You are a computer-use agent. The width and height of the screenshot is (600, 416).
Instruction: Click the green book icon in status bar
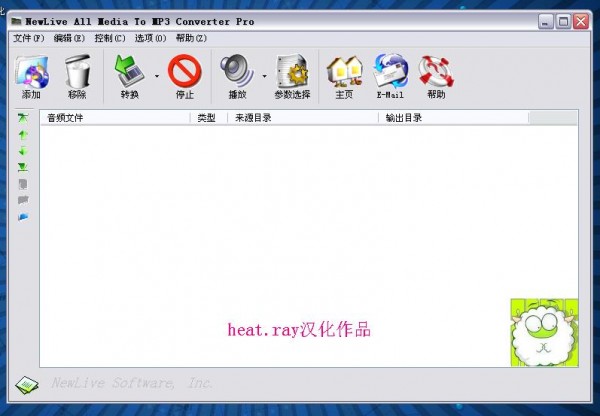(x=27, y=385)
